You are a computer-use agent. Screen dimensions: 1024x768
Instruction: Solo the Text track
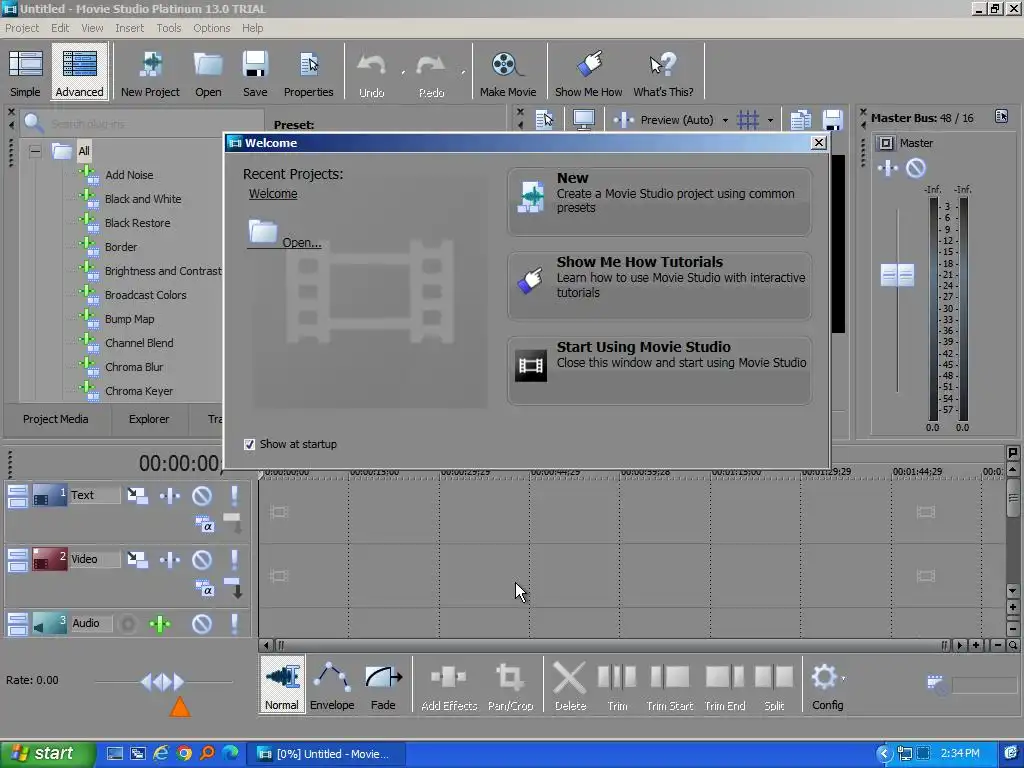tap(234, 496)
